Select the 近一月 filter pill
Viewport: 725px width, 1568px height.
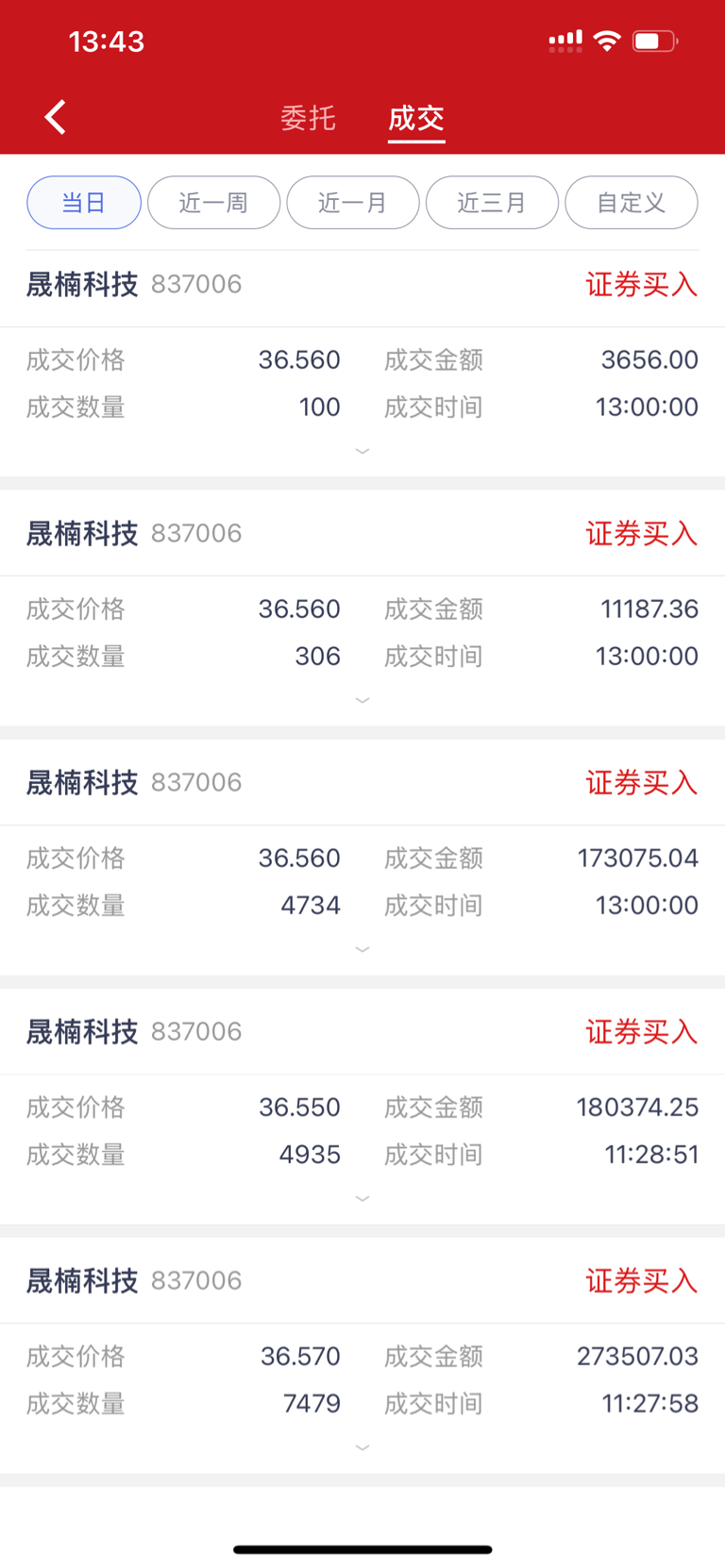(353, 202)
